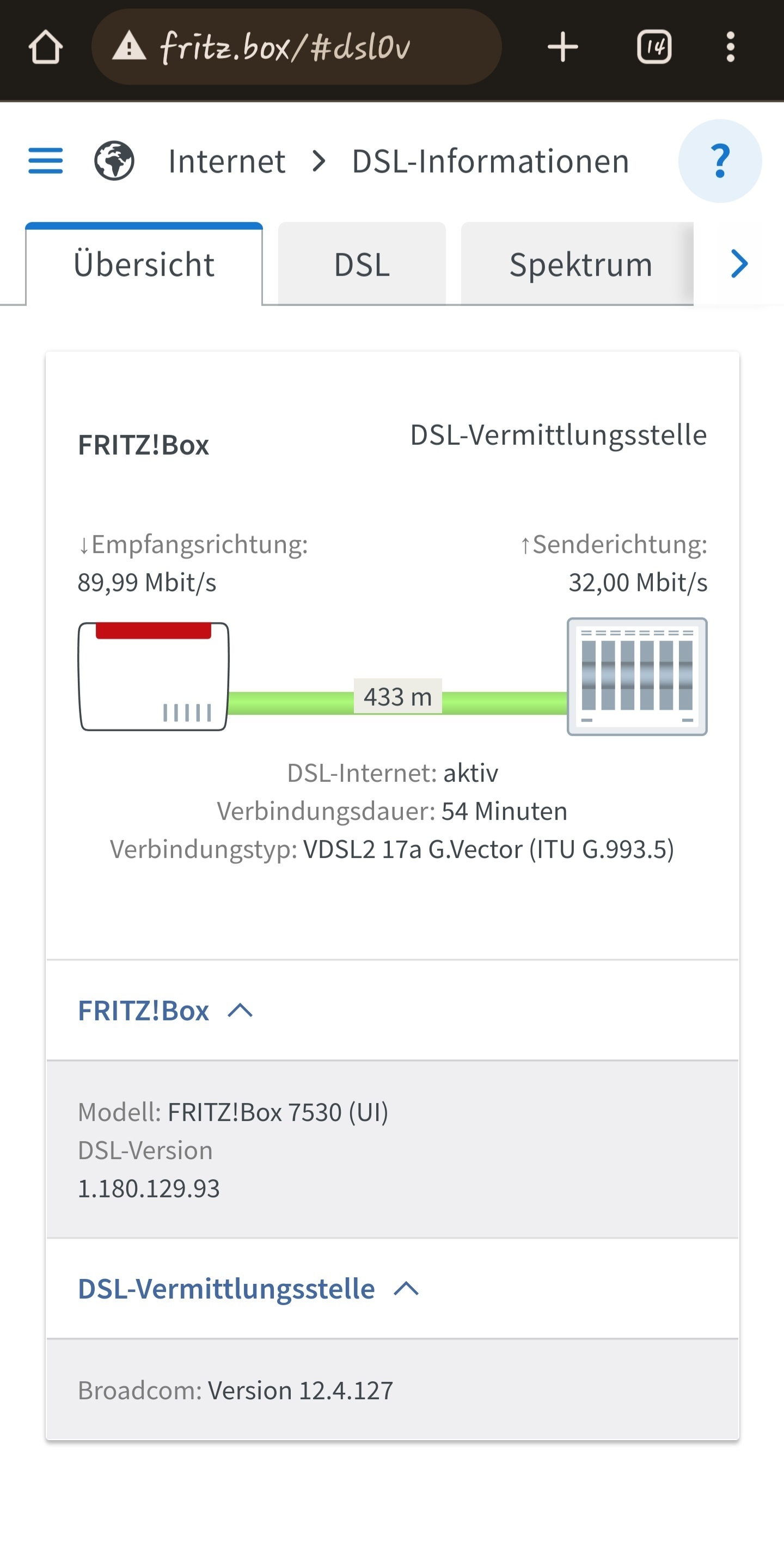The height and width of the screenshot is (1567, 784).
Task: Click the DSL exchange cabinet image
Action: 637,676
